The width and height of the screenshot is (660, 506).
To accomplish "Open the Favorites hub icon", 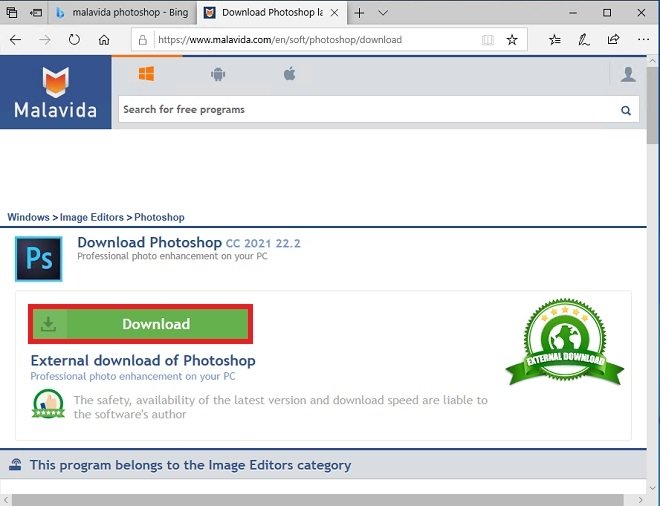I will click(x=555, y=40).
